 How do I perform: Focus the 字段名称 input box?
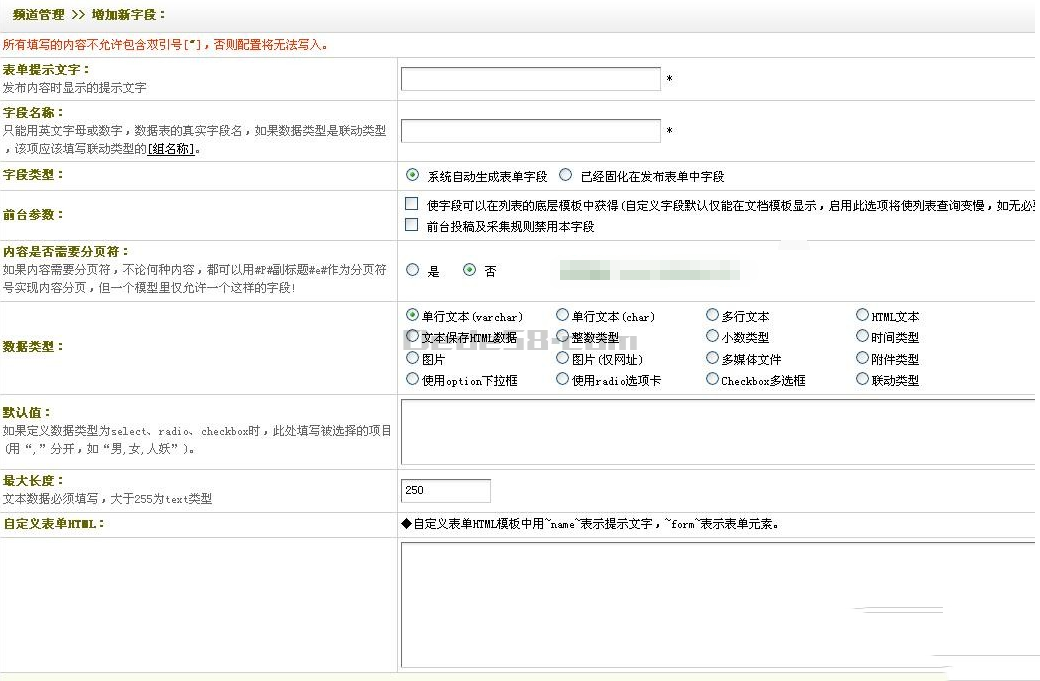click(x=530, y=131)
